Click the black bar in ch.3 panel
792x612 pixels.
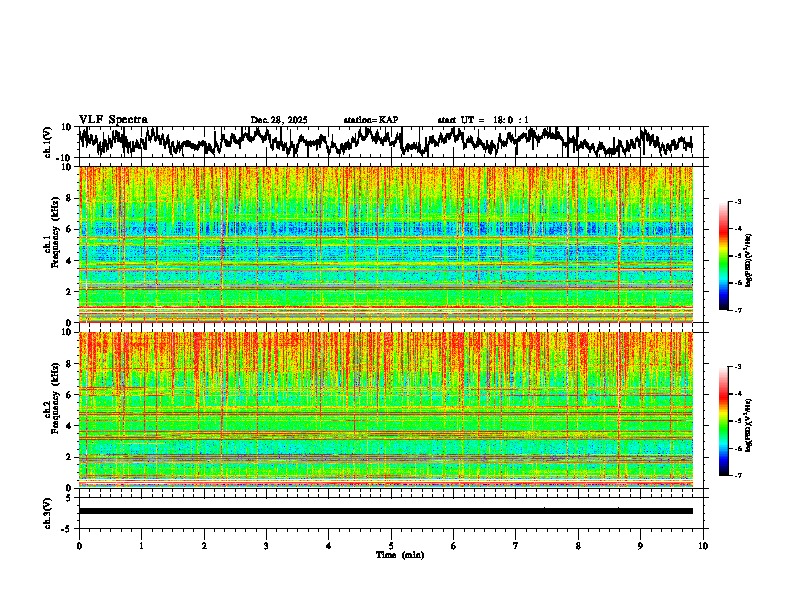tap(386, 511)
